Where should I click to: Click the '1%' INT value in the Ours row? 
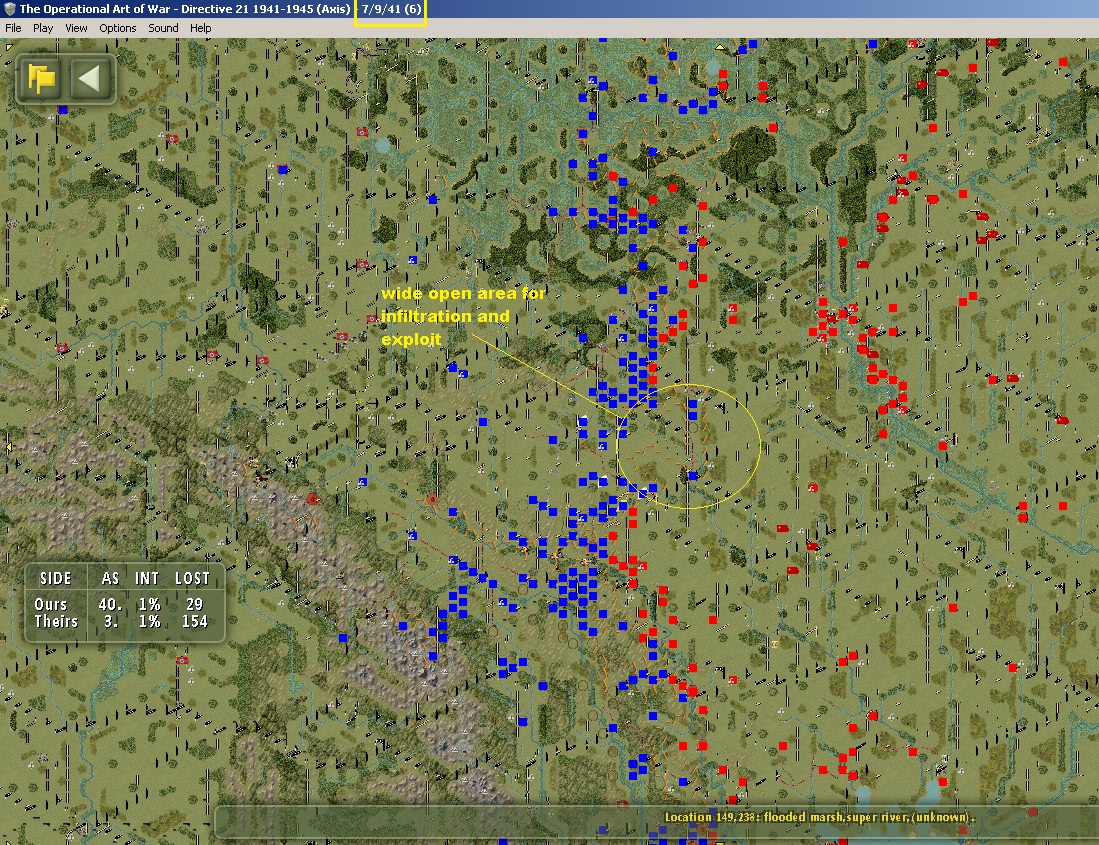coord(149,604)
